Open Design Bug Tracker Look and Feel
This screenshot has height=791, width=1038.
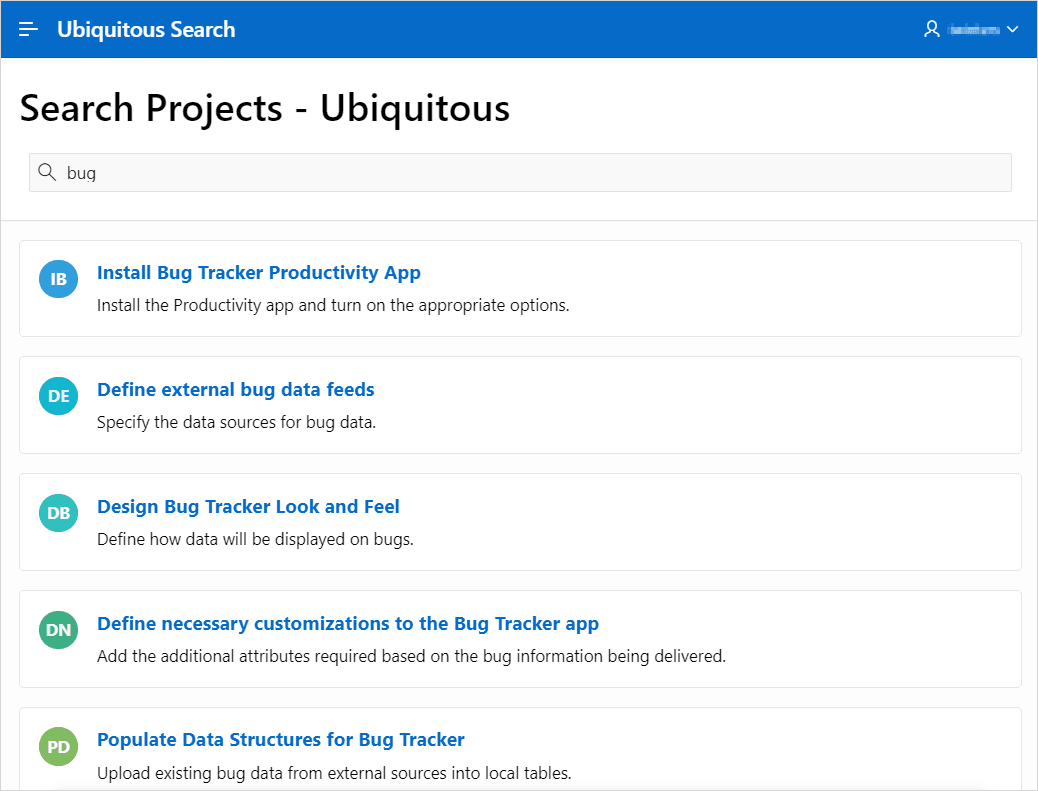tap(248, 506)
